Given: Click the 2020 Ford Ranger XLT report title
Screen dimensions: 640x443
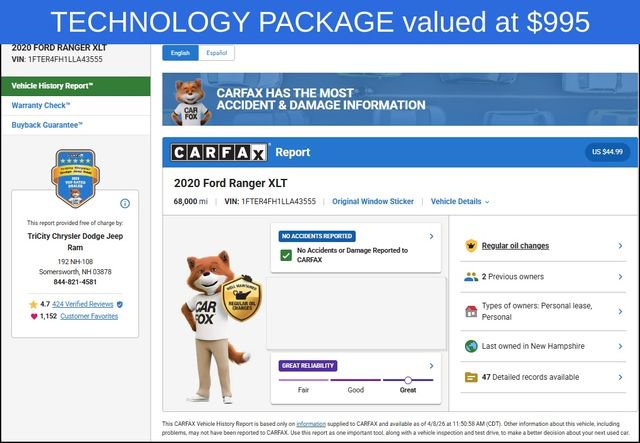Looking at the screenshot, I should [231, 183].
